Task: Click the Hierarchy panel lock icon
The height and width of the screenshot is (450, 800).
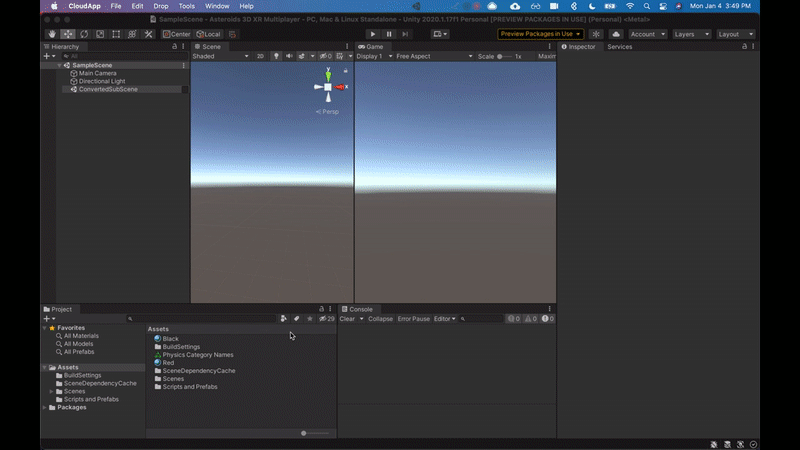Action: [x=176, y=47]
